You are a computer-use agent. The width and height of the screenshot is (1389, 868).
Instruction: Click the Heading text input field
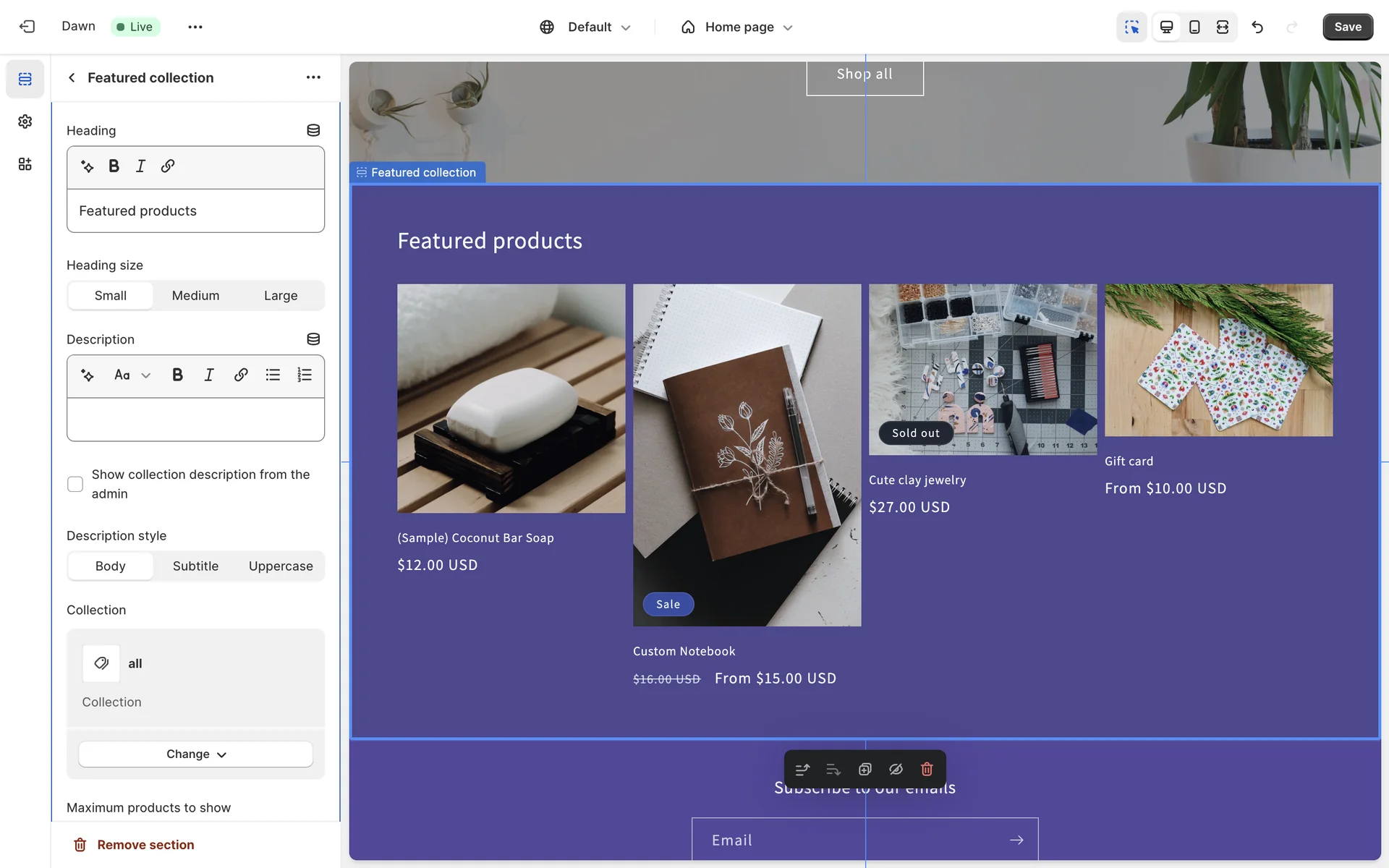(195, 211)
